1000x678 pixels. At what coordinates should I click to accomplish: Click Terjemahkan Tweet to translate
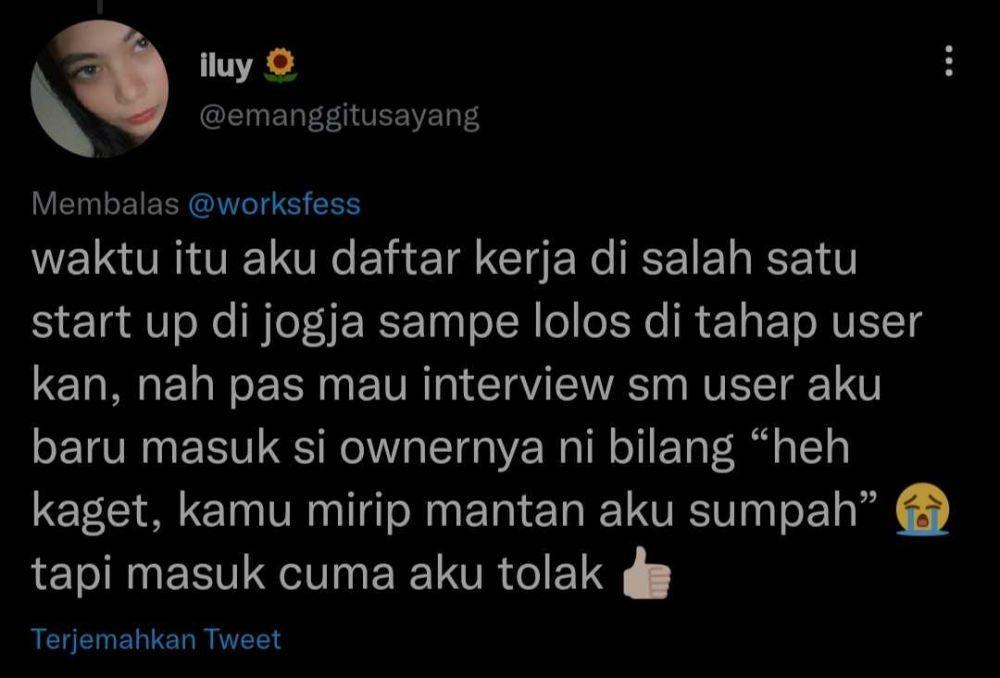(x=156, y=640)
